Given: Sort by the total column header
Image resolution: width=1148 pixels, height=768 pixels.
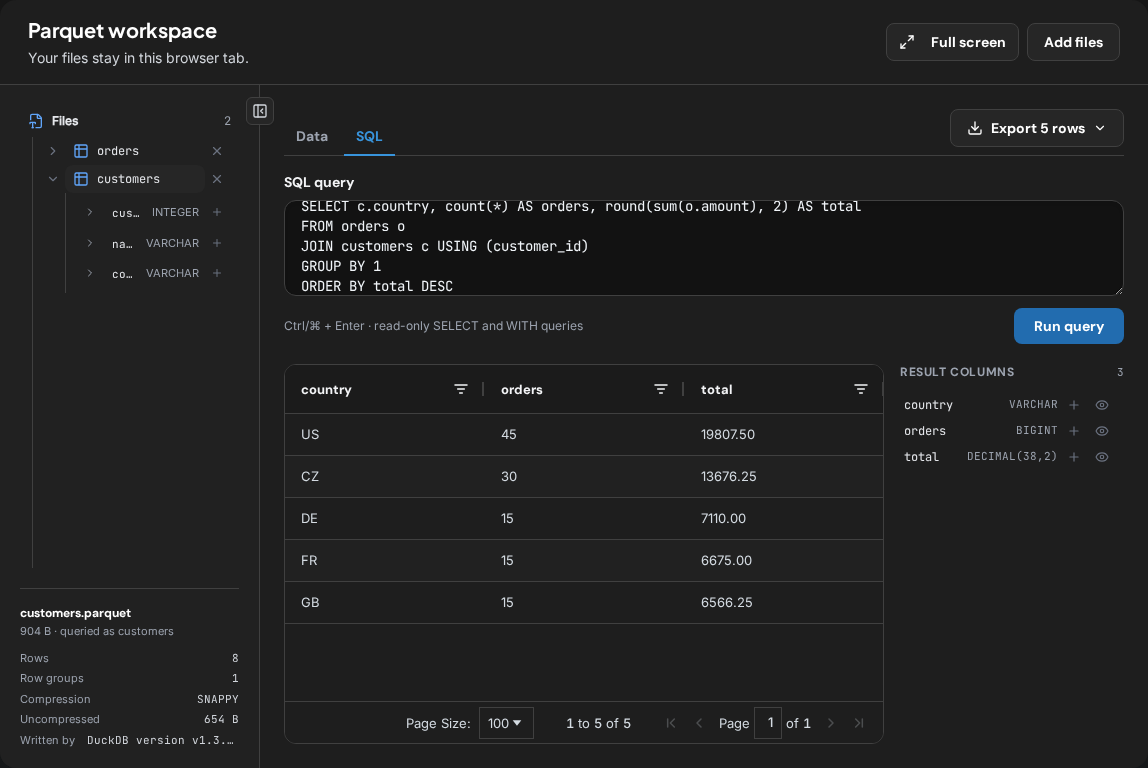Looking at the screenshot, I should tap(717, 389).
